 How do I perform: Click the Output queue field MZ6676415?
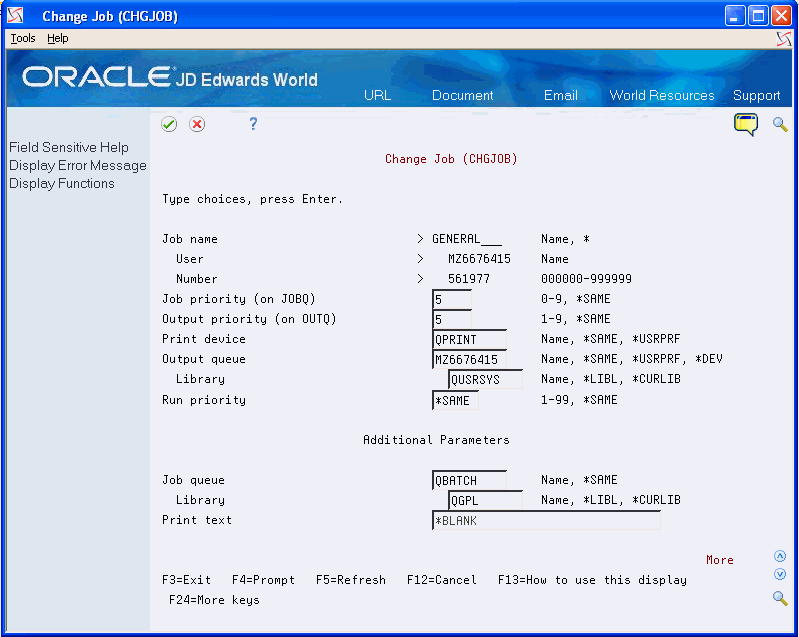click(469, 359)
